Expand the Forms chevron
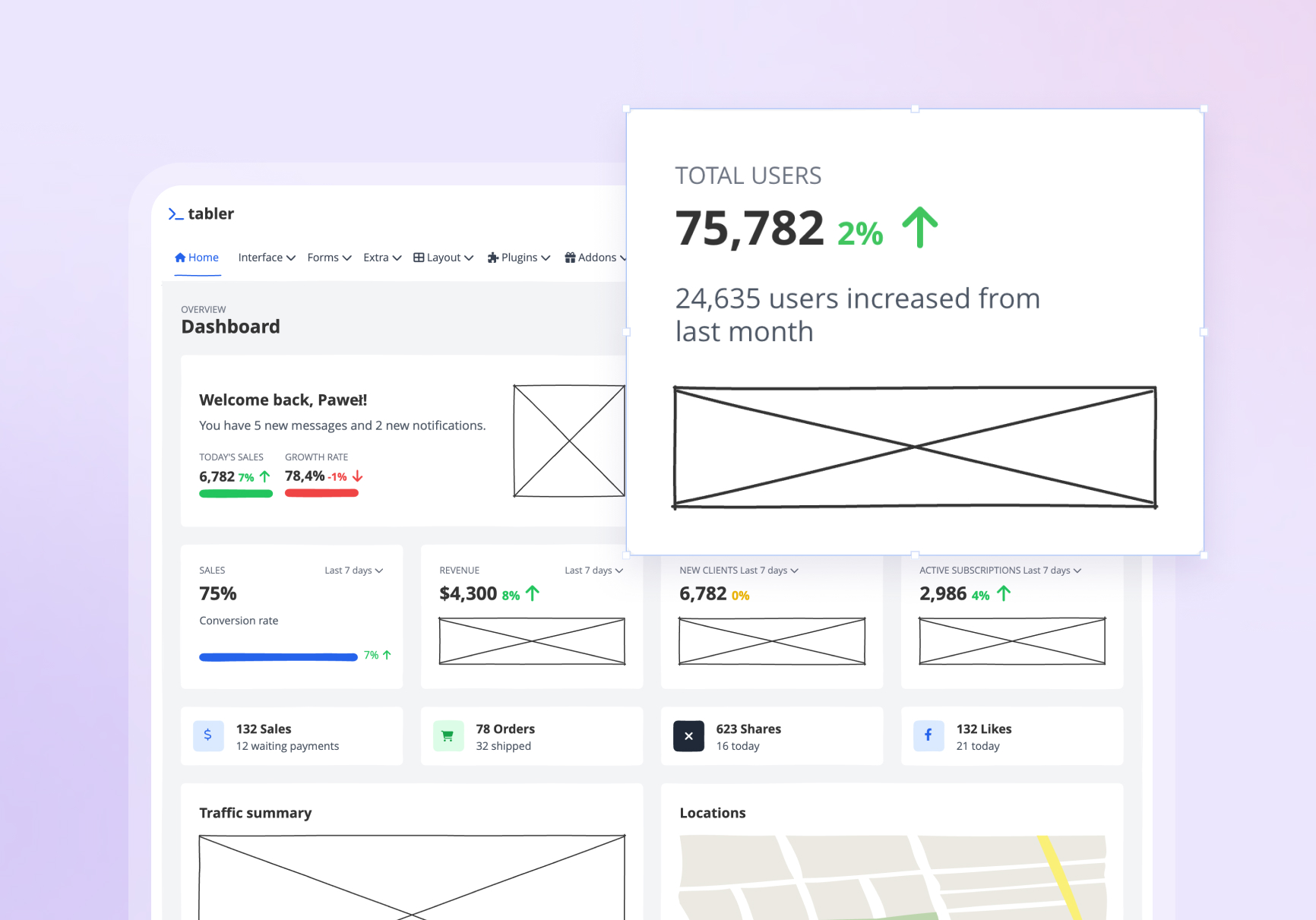 coord(346,258)
